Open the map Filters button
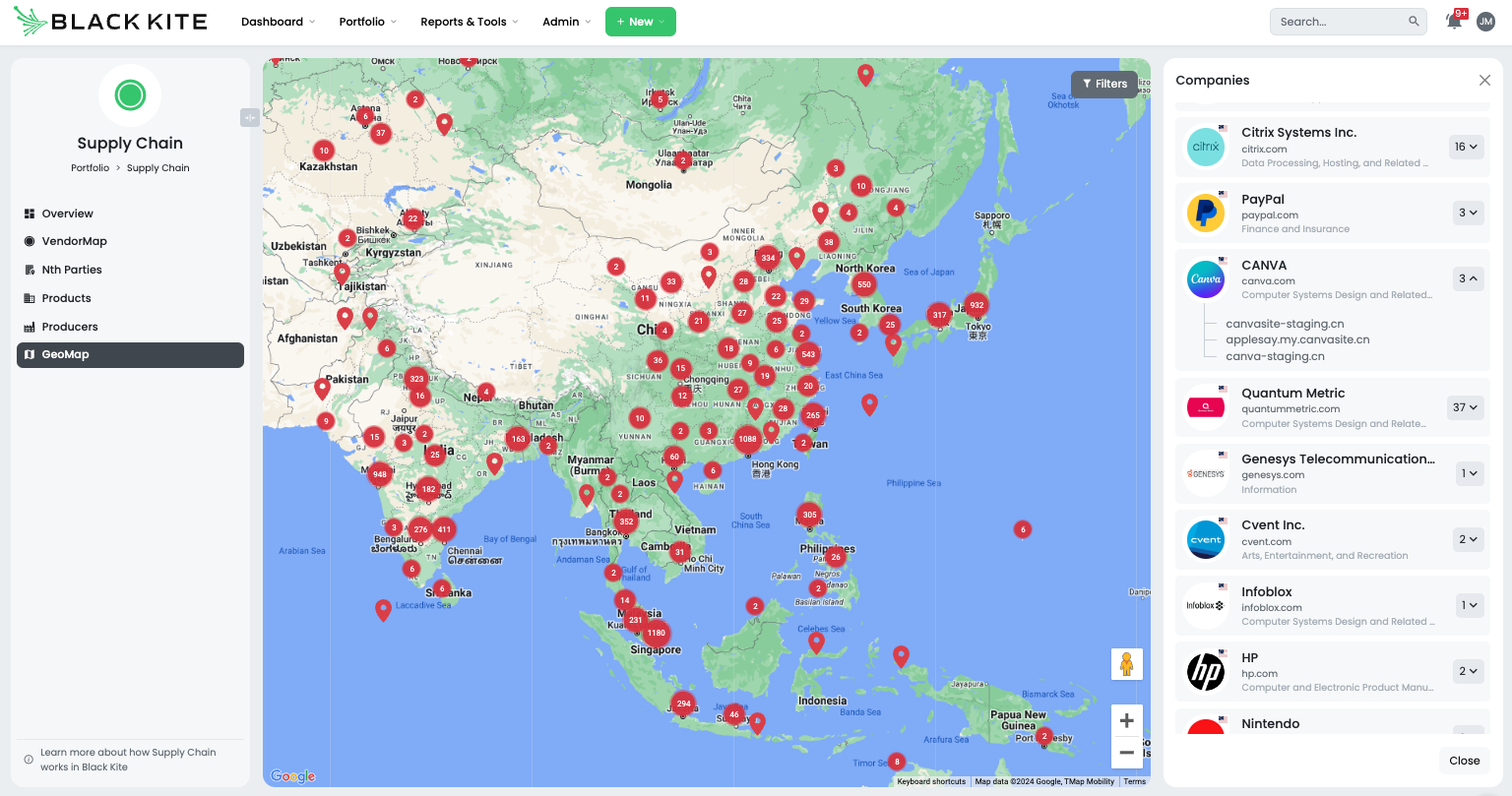Image resolution: width=1512 pixels, height=796 pixels. click(x=1104, y=84)
